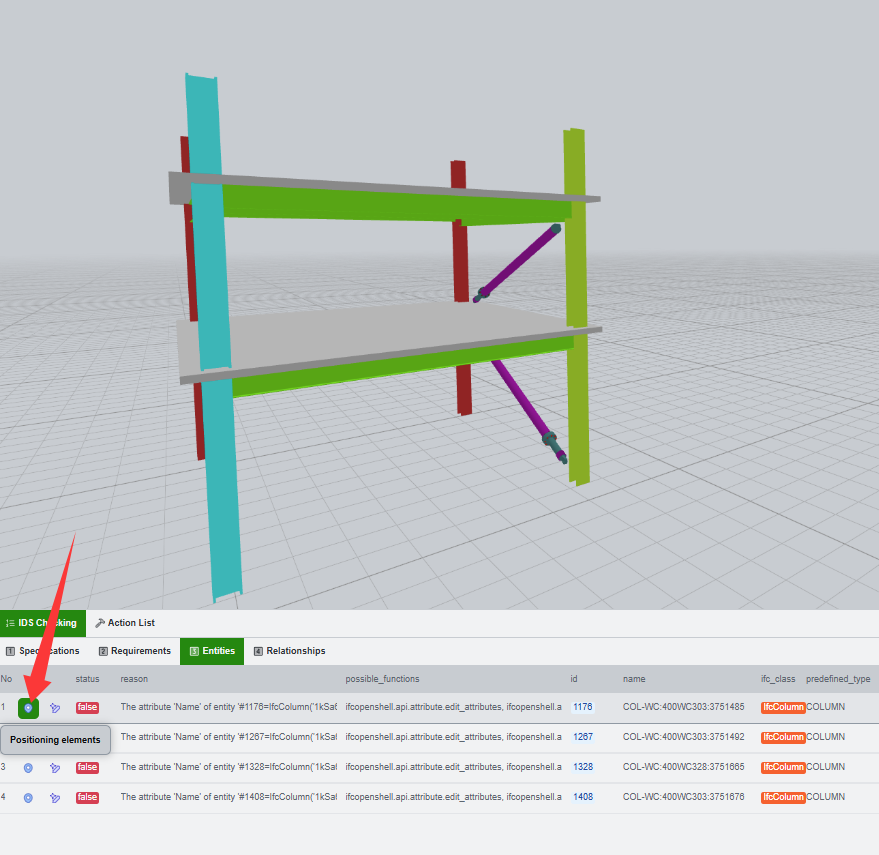Screen dimensions: 879x855
Task: Click the 'id' column header
Action: click(574, 679)
